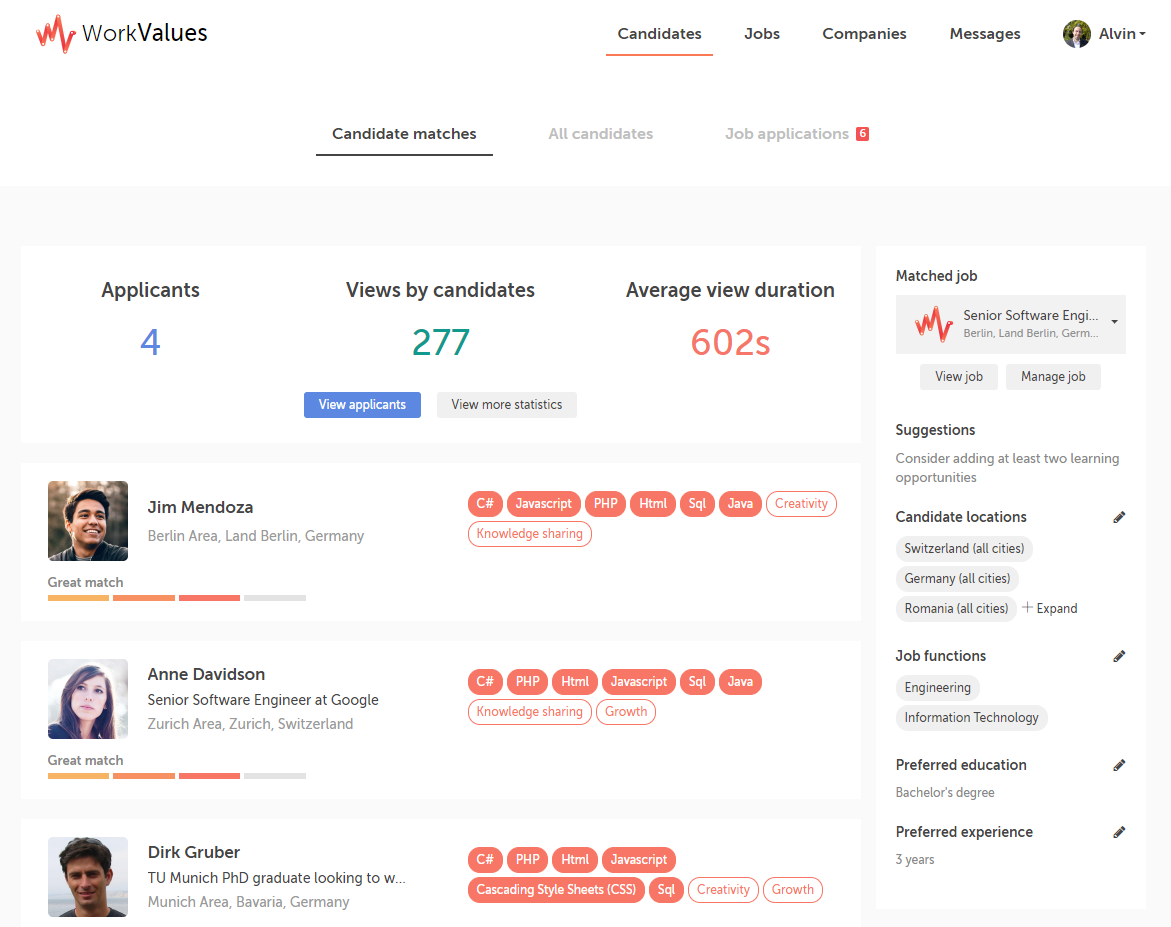Select Romania (all cities) location tag
Screen dimensions: 1171x927
coord(956,608)
